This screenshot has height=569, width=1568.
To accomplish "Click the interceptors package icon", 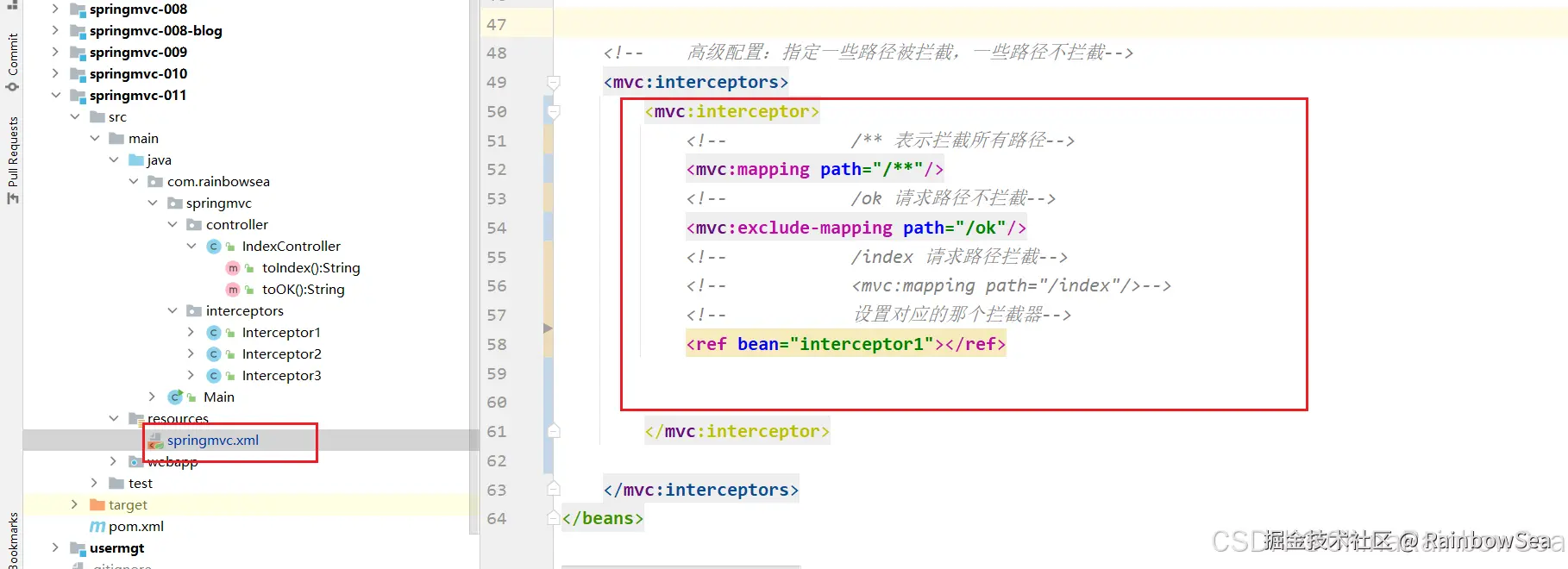I will [194, 311].
